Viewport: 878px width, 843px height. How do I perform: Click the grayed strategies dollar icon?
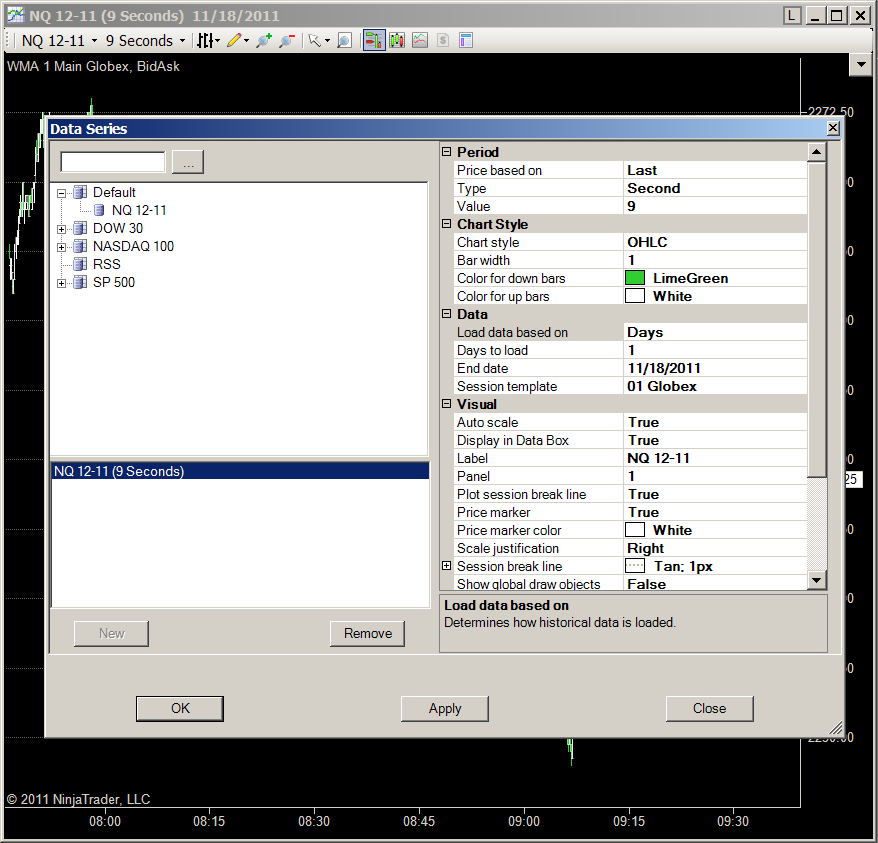coord(443,40)
